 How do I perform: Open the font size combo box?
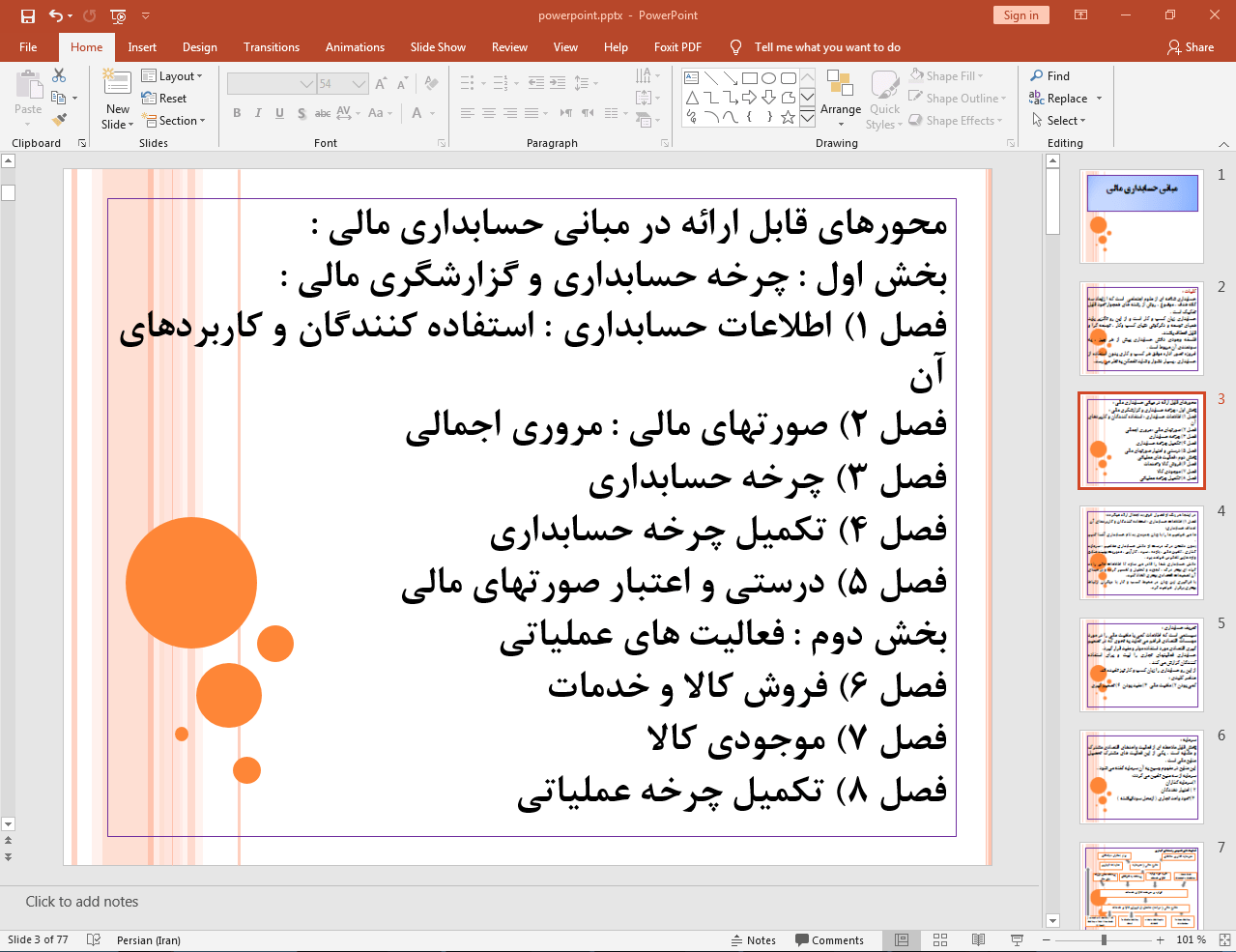[x=342, y=84]
